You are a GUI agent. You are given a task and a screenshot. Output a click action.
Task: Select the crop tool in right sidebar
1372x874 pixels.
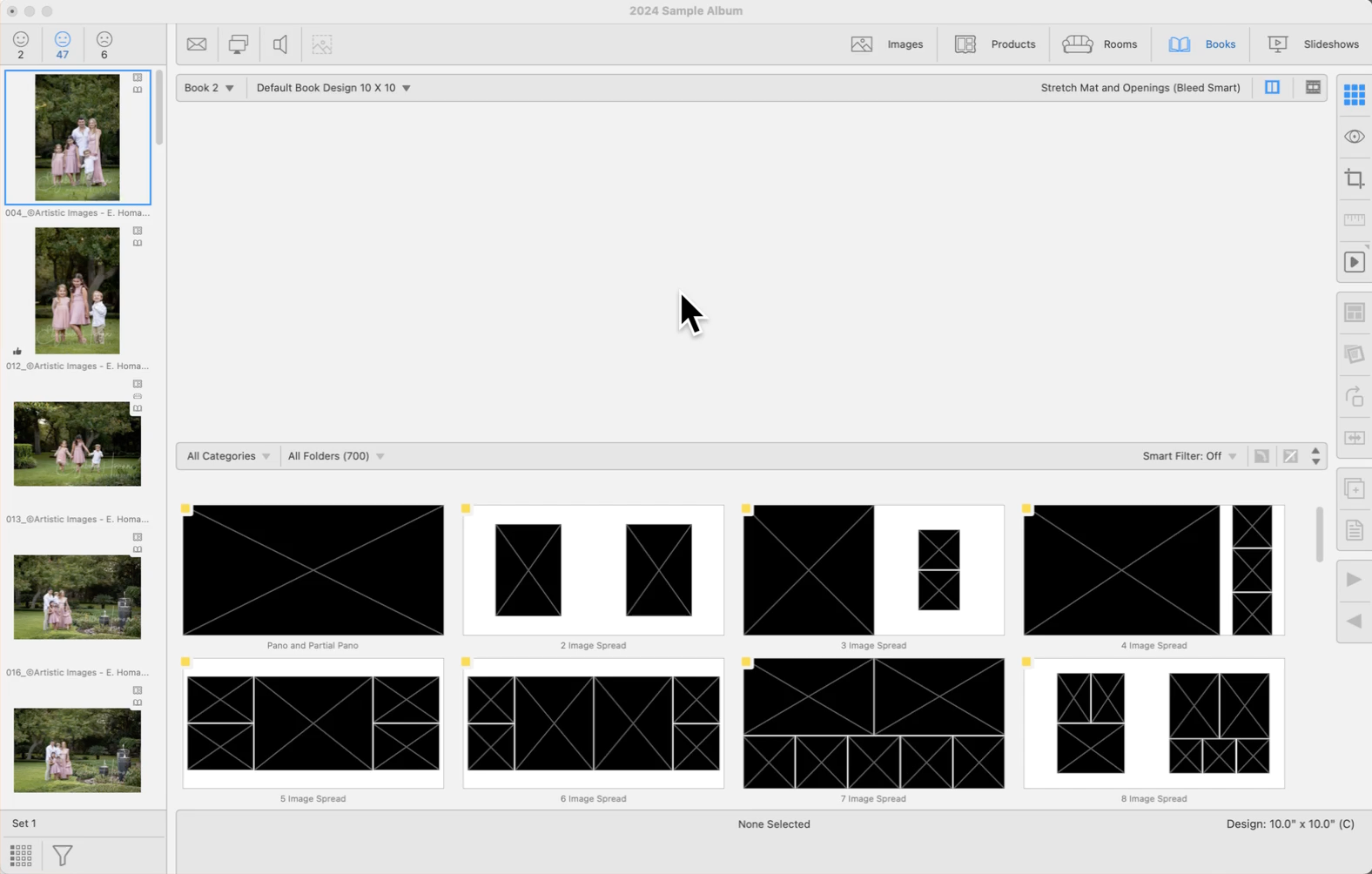pyautogui.click(x=1354, y=179)
